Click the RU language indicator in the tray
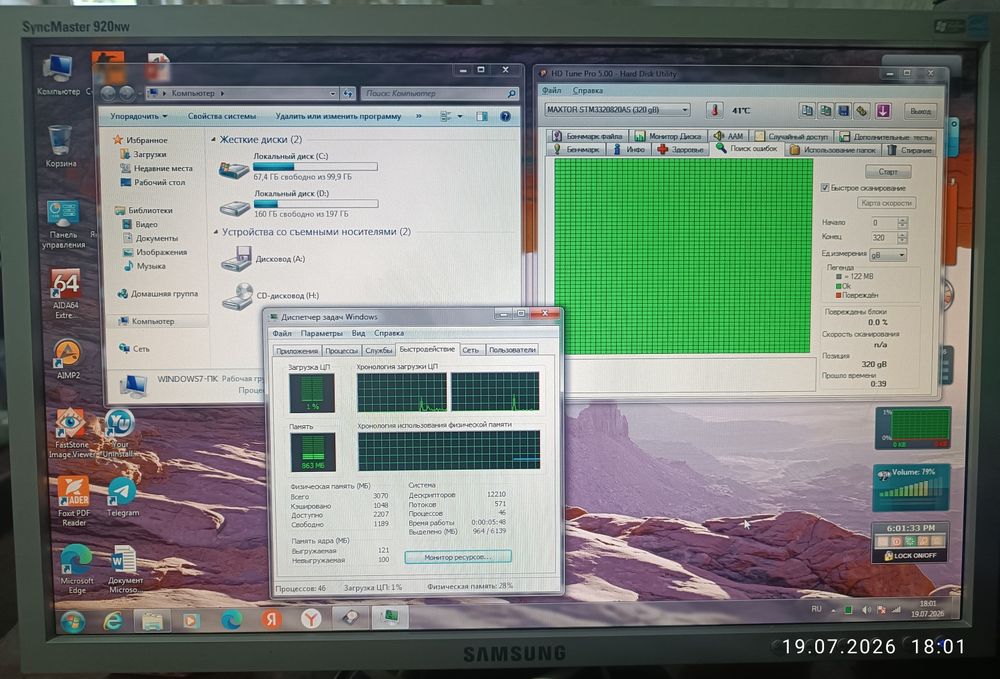Viewport: 1000px width, 679px height. 816,609
